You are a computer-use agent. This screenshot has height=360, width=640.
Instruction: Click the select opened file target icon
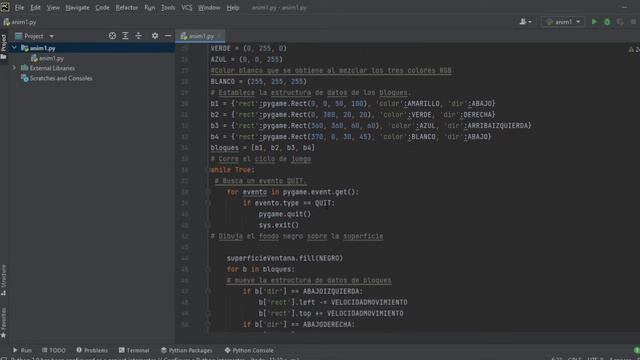(x=112, y=36)
